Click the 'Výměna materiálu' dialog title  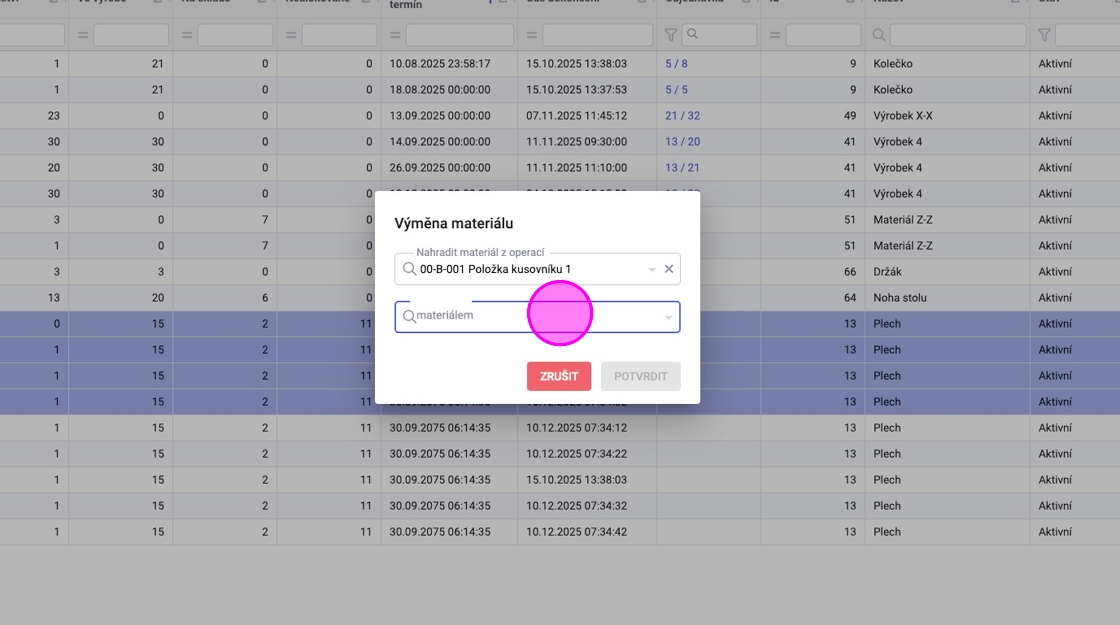click(x=454, y=224)
